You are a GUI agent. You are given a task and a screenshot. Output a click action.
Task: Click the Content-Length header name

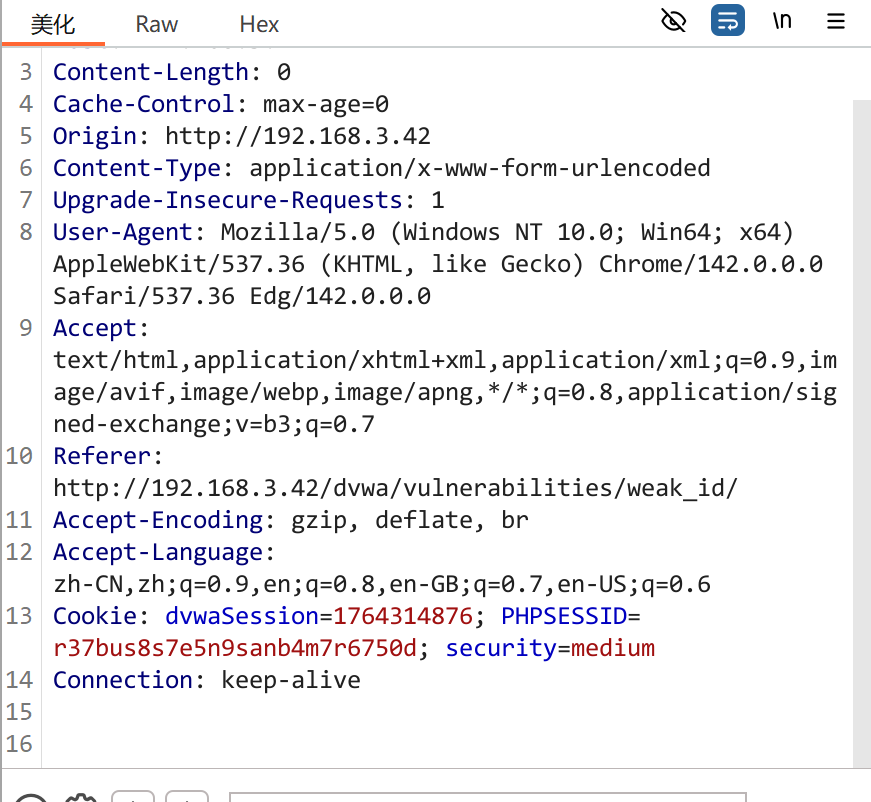[151, 72]
